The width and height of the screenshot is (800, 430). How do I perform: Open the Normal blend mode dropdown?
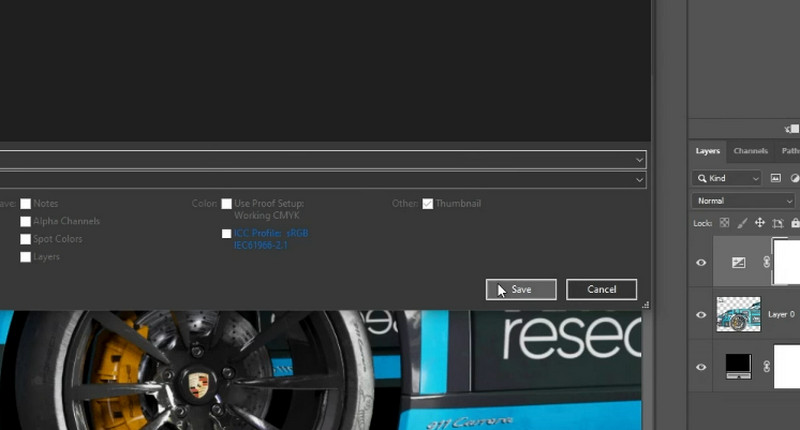[x=743, y=201]
